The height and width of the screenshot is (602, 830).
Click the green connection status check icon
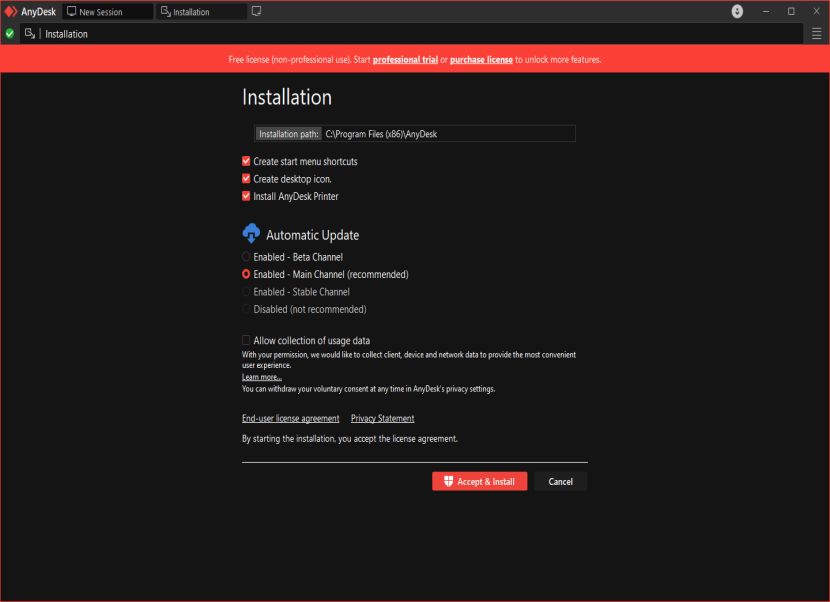(x=10, y=33)
